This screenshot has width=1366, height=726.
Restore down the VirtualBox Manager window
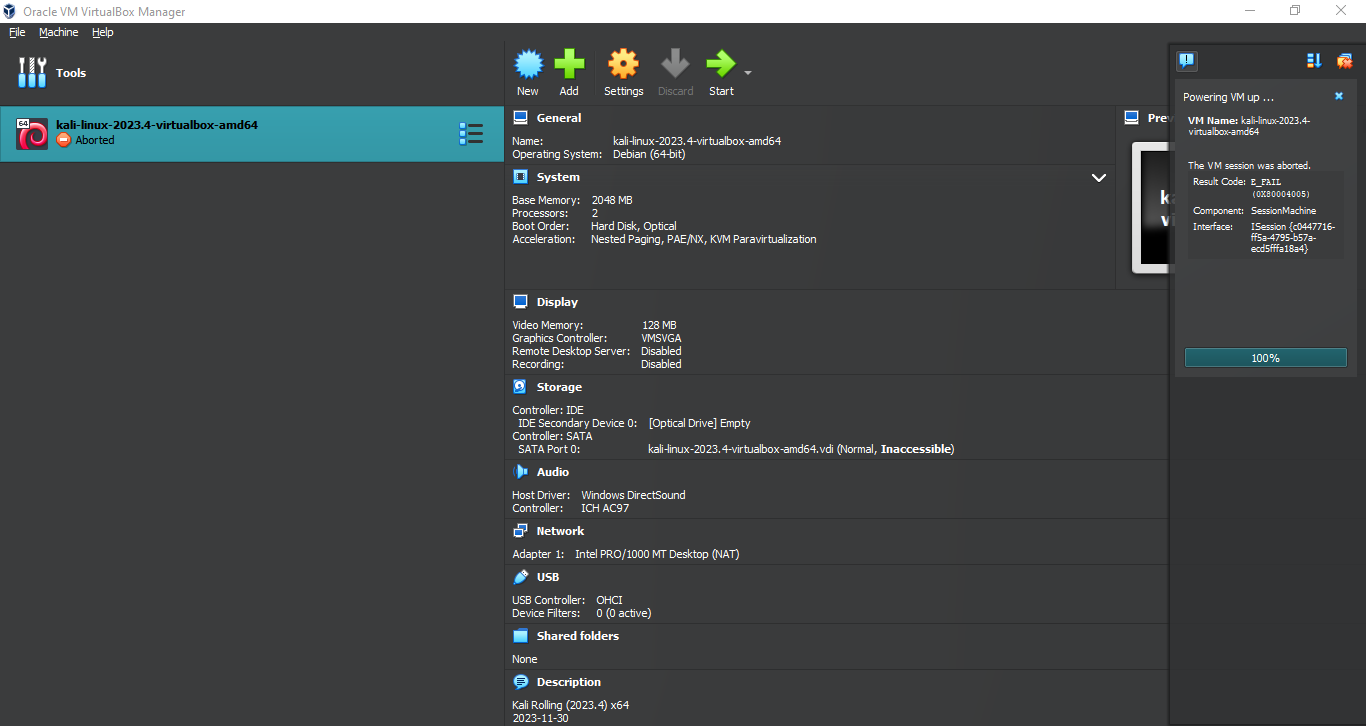[1295, 10]
